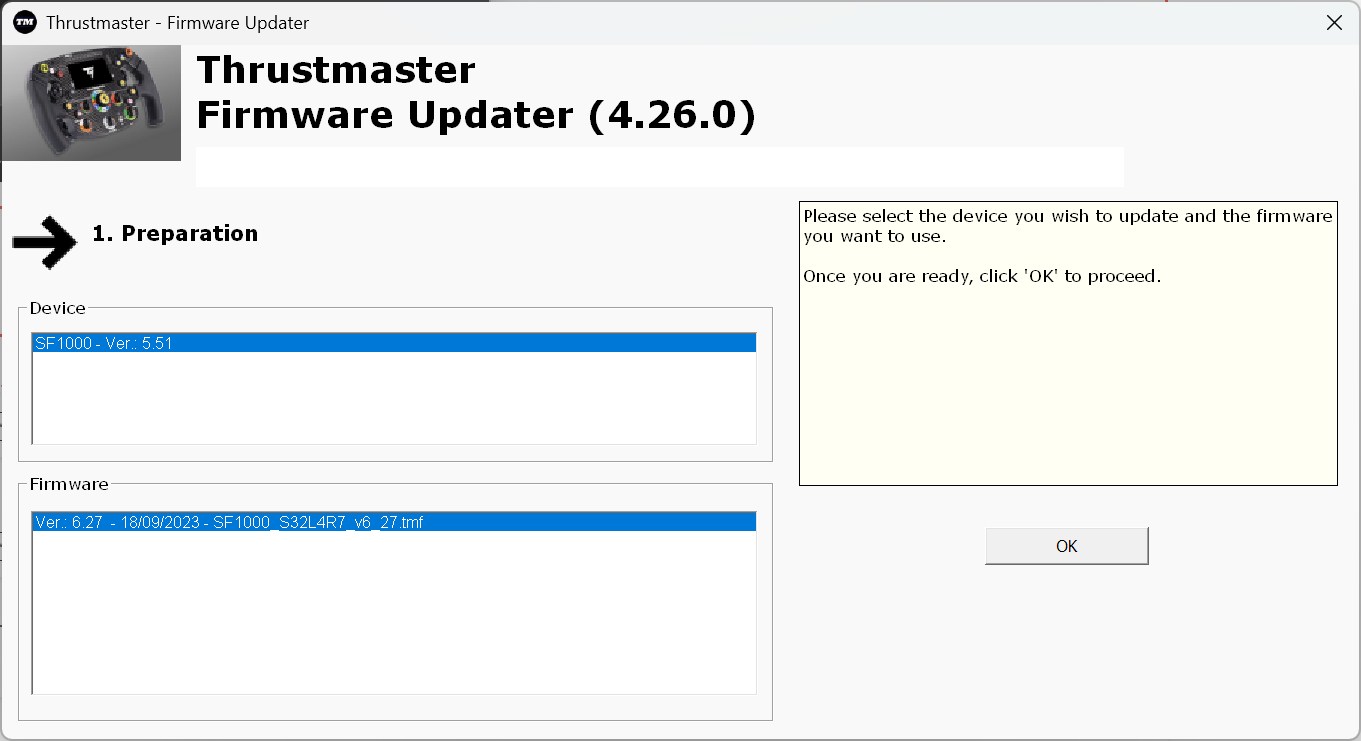The image size is (1361, 741).
Task: Click the blank white bar under the heading
Action: tap(659, 166)
